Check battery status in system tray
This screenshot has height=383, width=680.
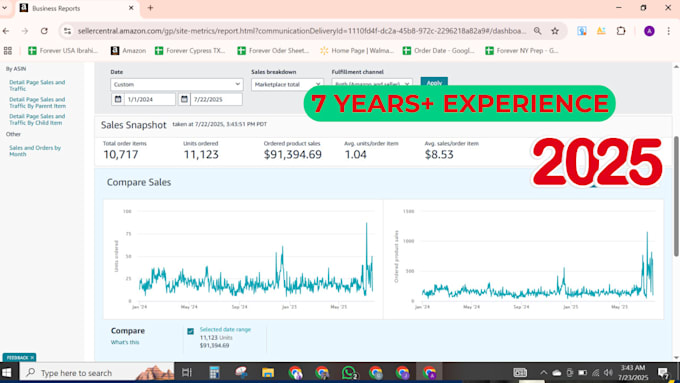(582, 373)
